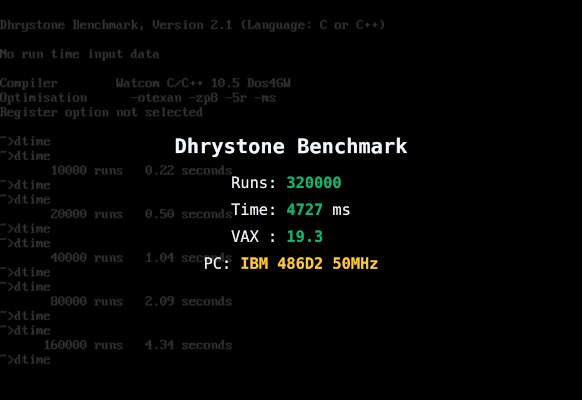Click the "0.22 seconds" value
This screenshot has height=400, width=582.
pyautogui.click(x=189, y=170)
